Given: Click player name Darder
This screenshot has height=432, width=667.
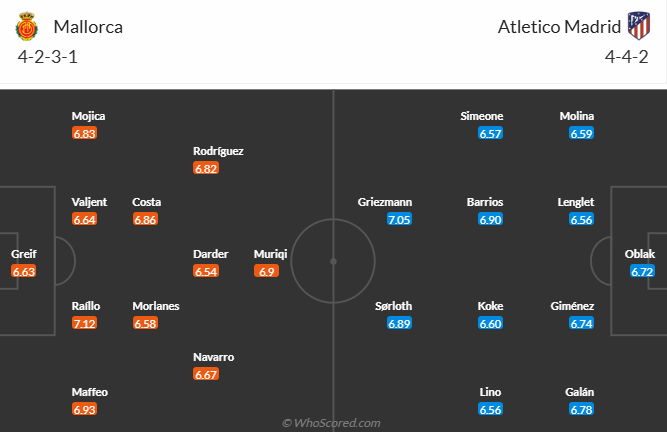Looking at the screenshot, I should [210, 254].
